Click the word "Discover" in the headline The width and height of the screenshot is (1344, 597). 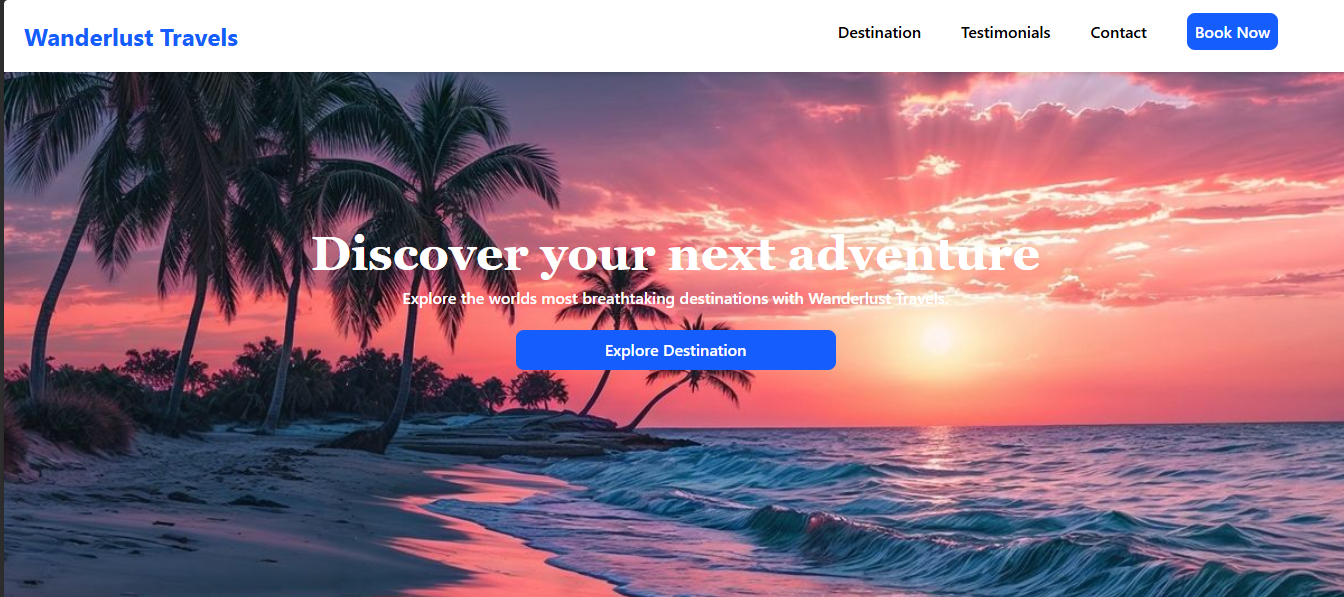pyautogui.click(x=419, y=253)
